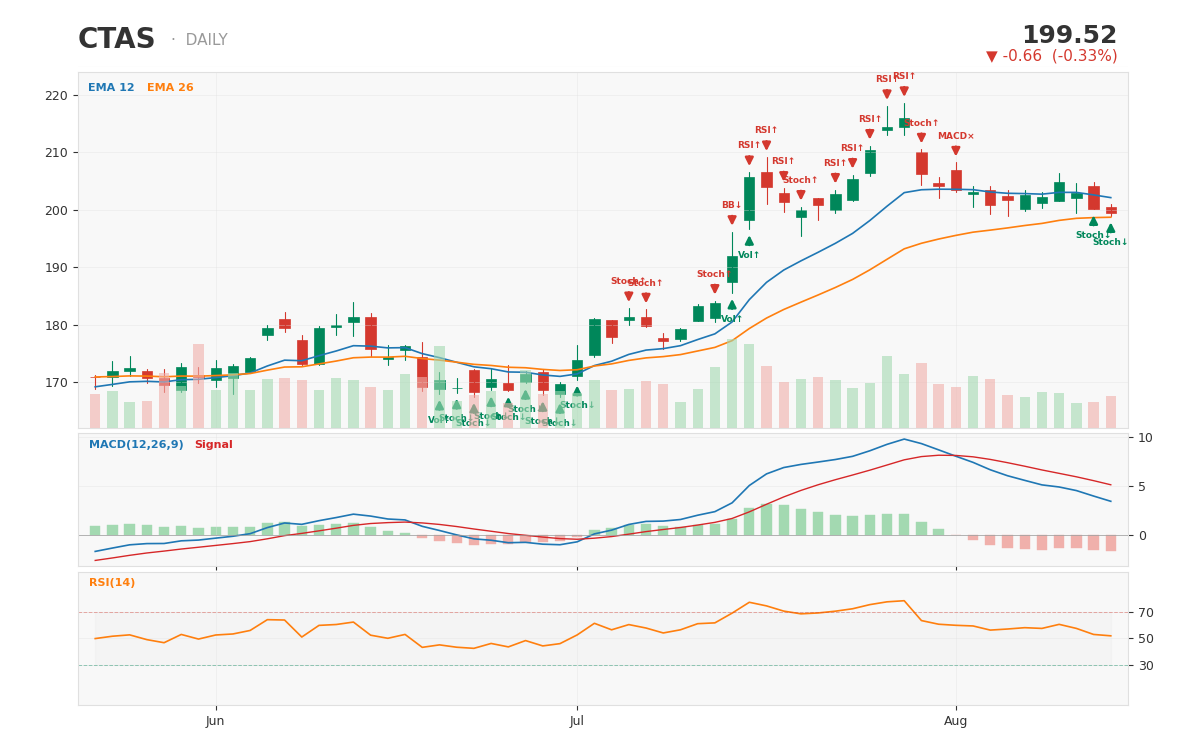Click the Jul date axis label

pos(577,721)
